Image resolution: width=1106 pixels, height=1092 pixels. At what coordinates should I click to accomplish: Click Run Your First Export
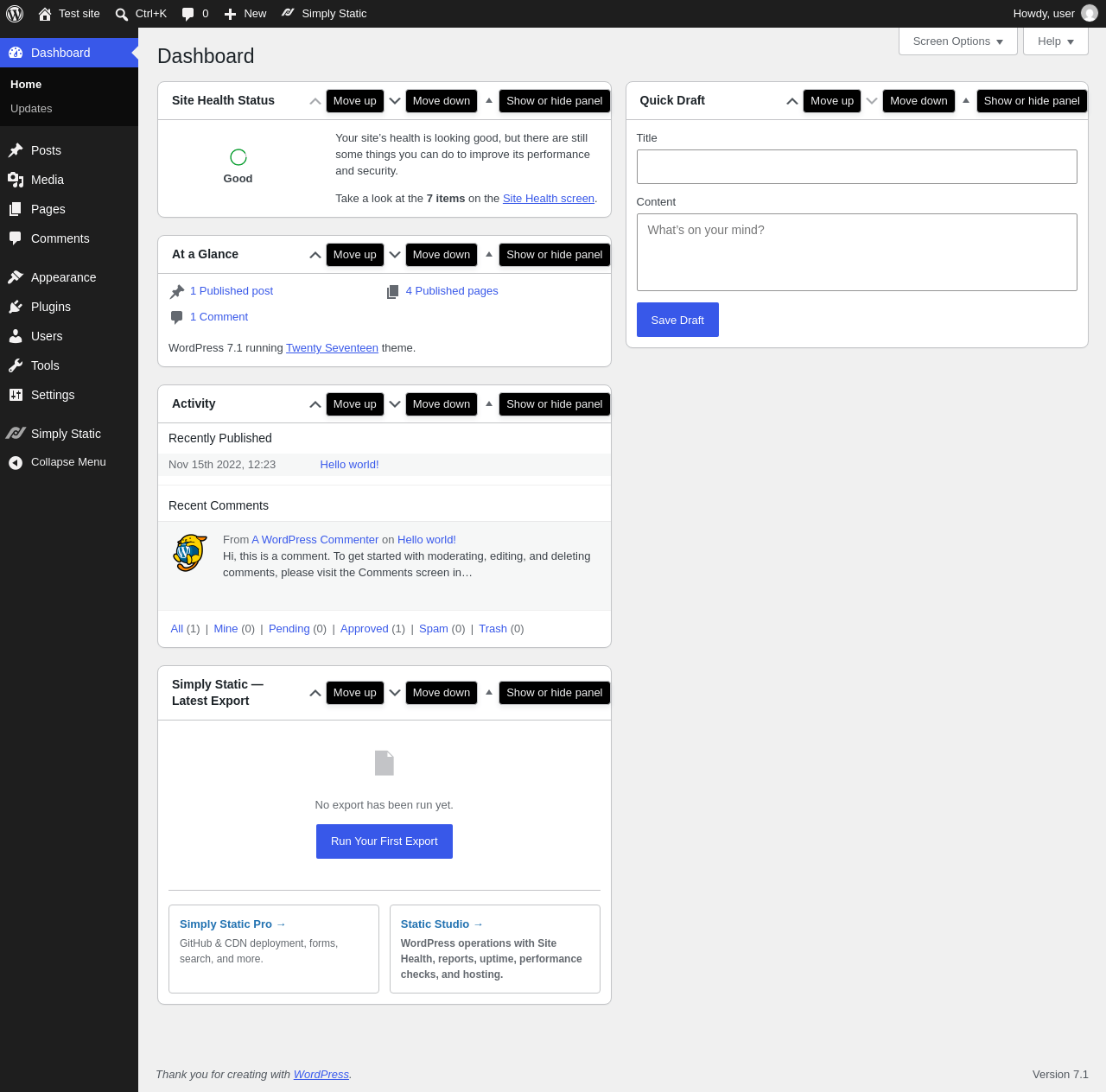[x=385, y=841]
